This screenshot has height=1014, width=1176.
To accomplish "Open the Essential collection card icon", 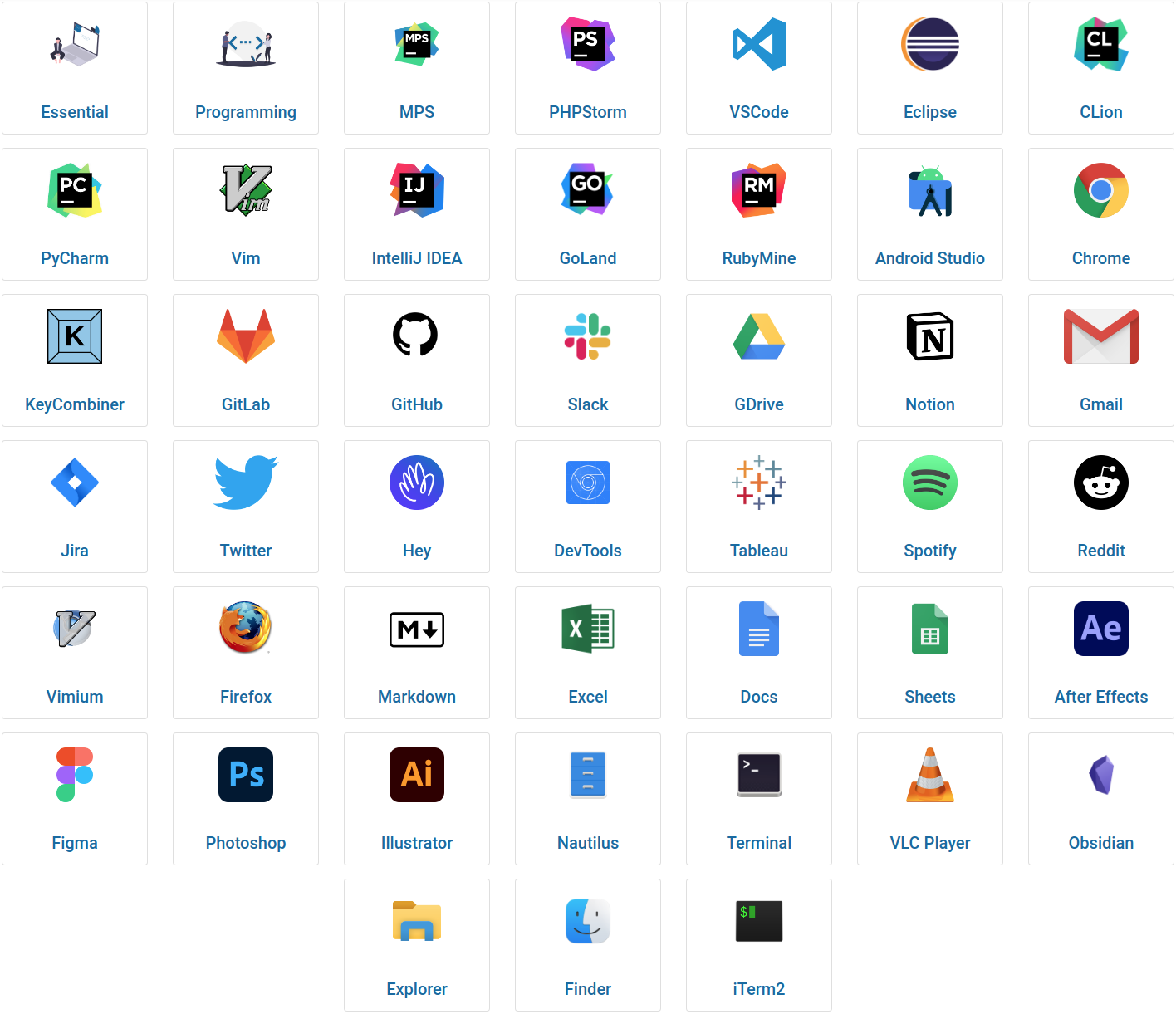I will [x=75, y=44].
